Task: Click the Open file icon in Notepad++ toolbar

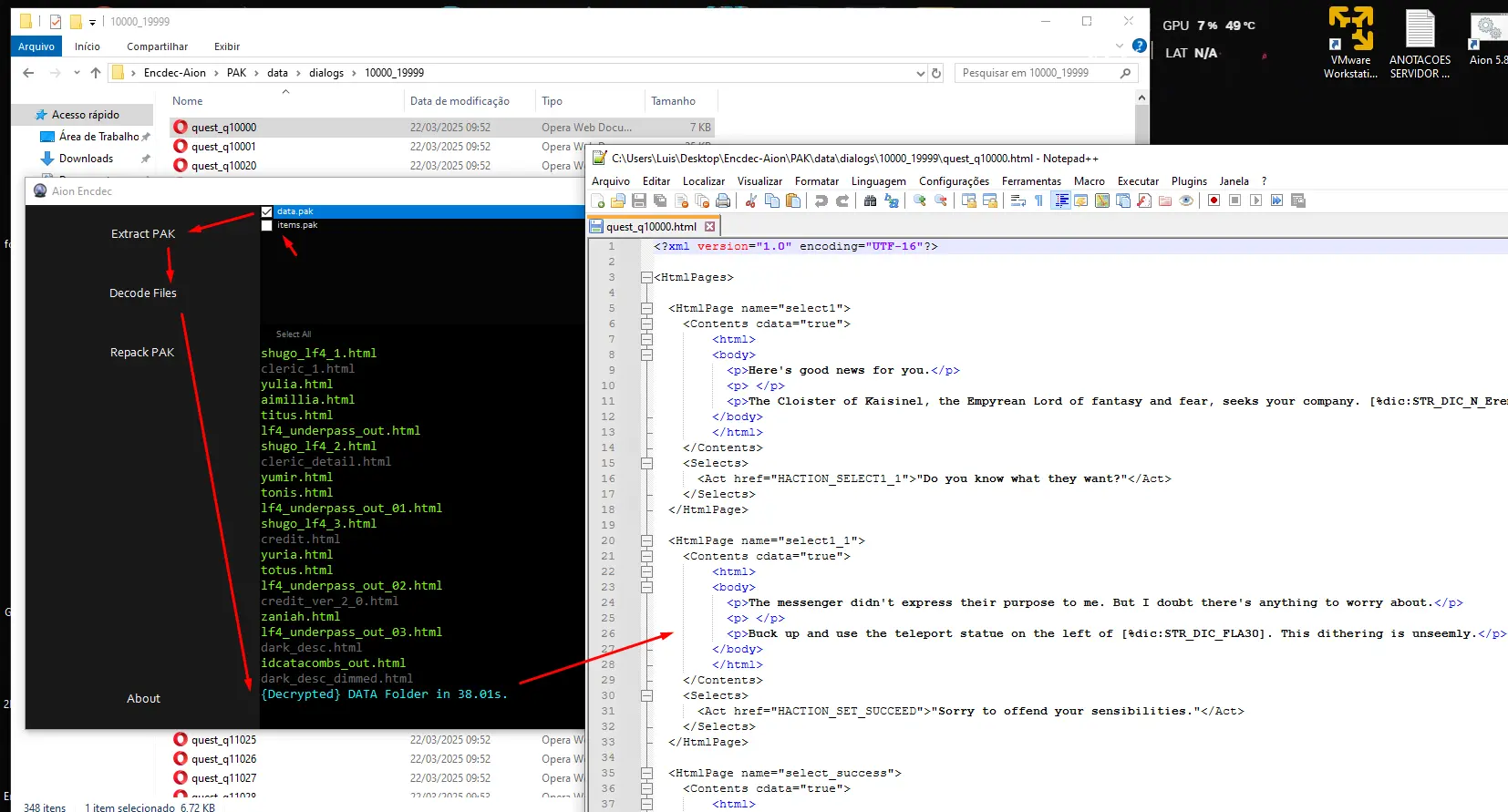Action: (618, 200)
